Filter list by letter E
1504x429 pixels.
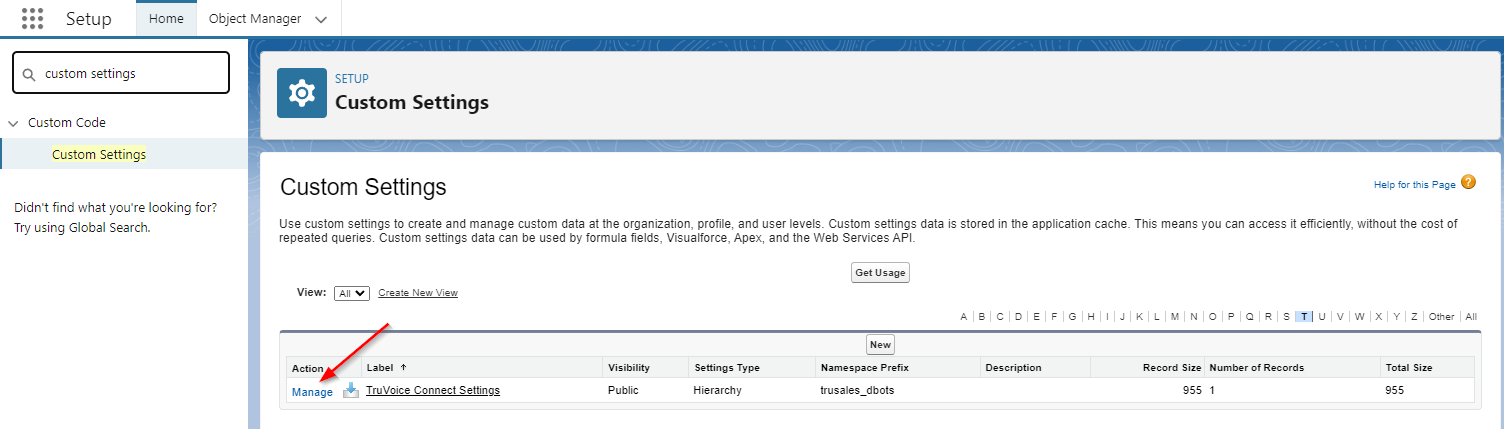click(1036, 317)
